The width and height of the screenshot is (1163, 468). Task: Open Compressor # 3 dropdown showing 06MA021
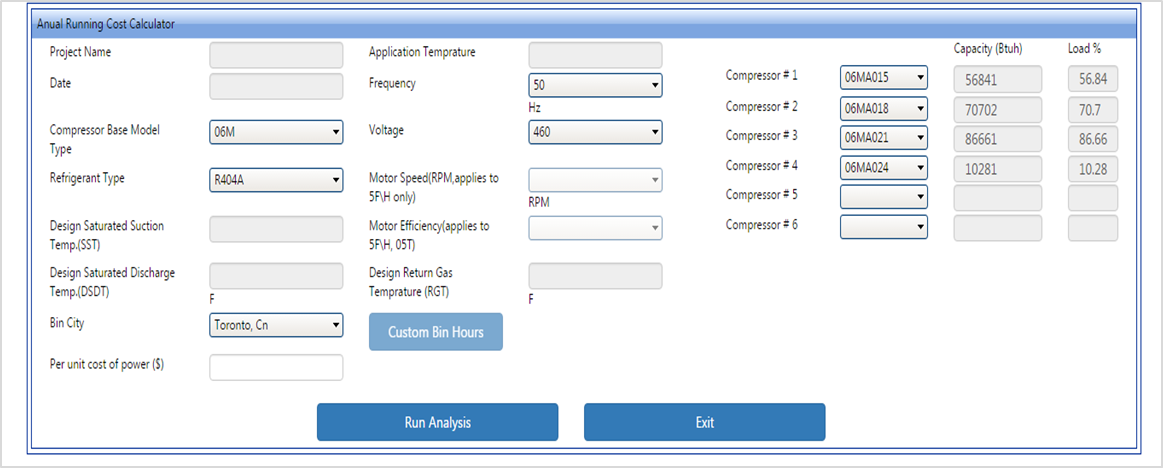(884, 138)
